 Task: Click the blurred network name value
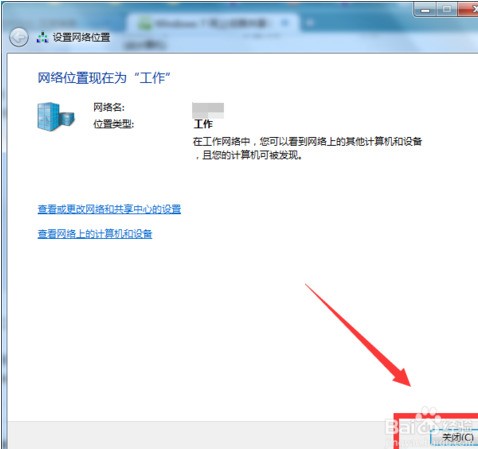coord(208,111)
